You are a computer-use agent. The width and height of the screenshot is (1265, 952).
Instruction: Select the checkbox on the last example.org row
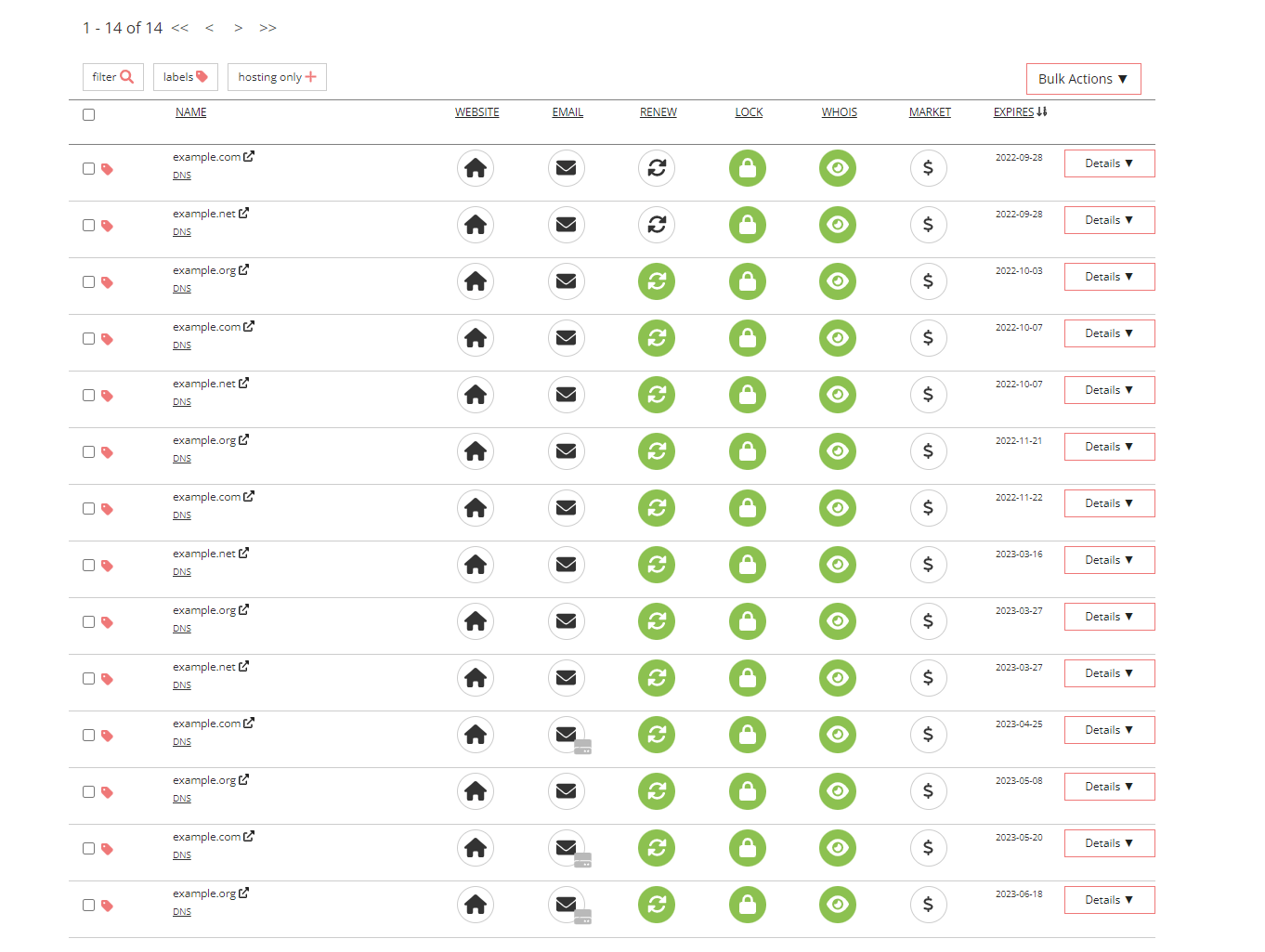pos(88,905)
